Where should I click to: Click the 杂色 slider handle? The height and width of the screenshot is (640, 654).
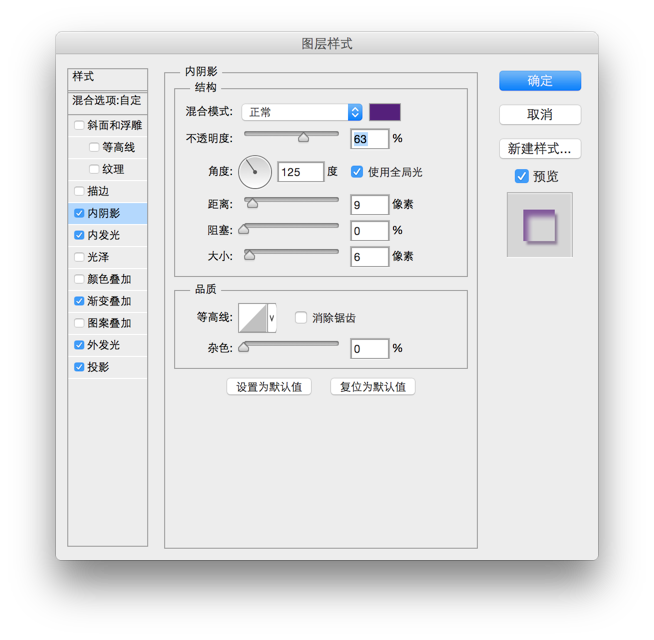coord(244,347)
